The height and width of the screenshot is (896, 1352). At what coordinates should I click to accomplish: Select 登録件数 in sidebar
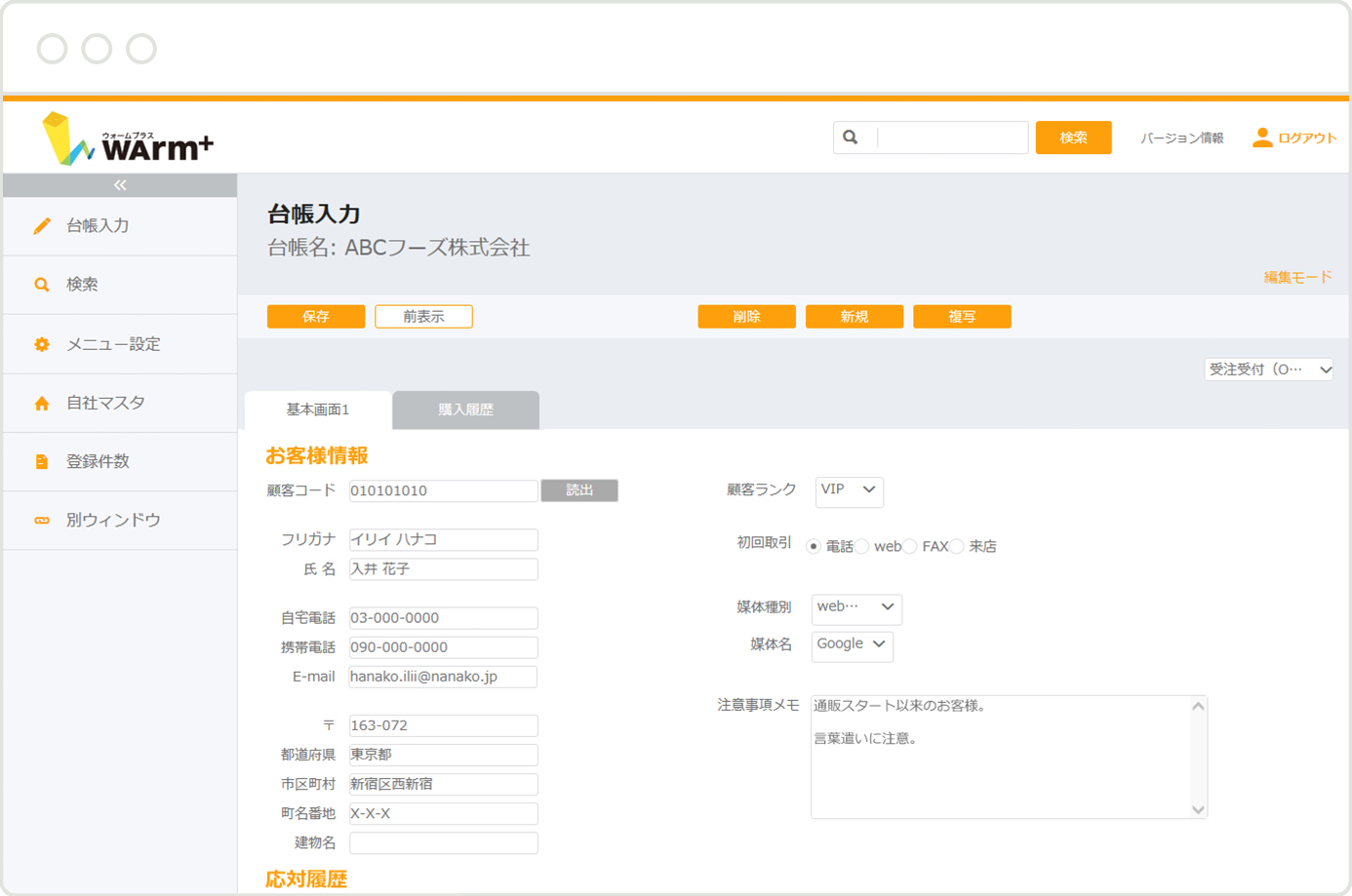pyautogui.click(x=120, y=461)
